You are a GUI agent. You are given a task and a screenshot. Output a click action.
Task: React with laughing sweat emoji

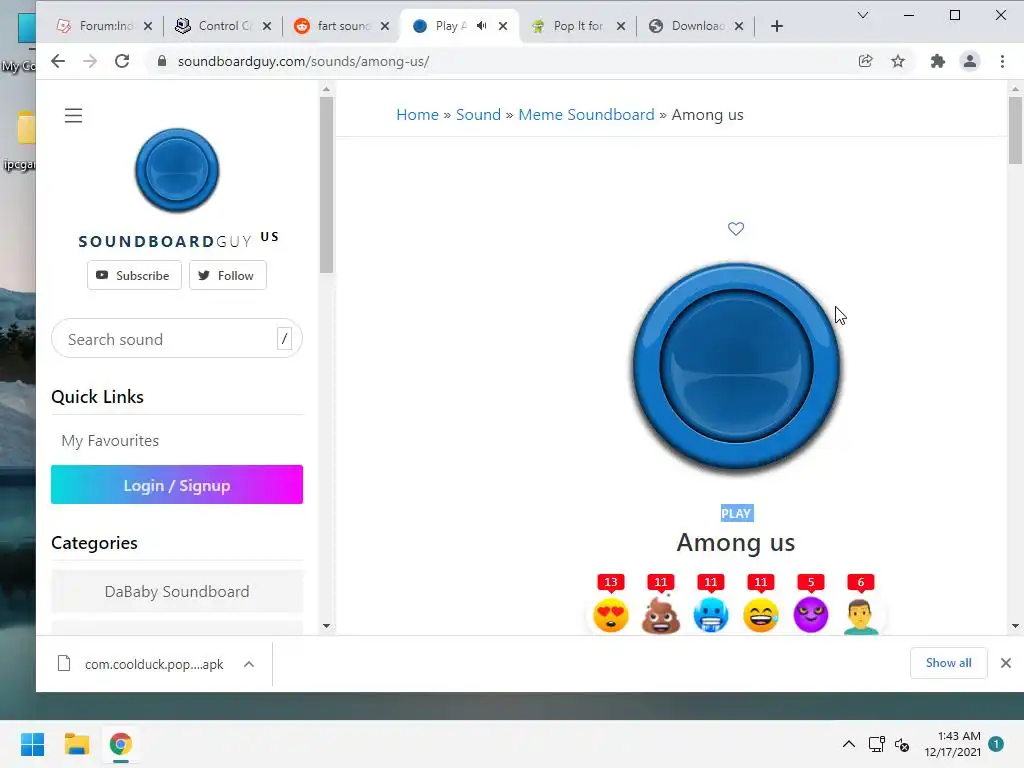tap(761, 615)
